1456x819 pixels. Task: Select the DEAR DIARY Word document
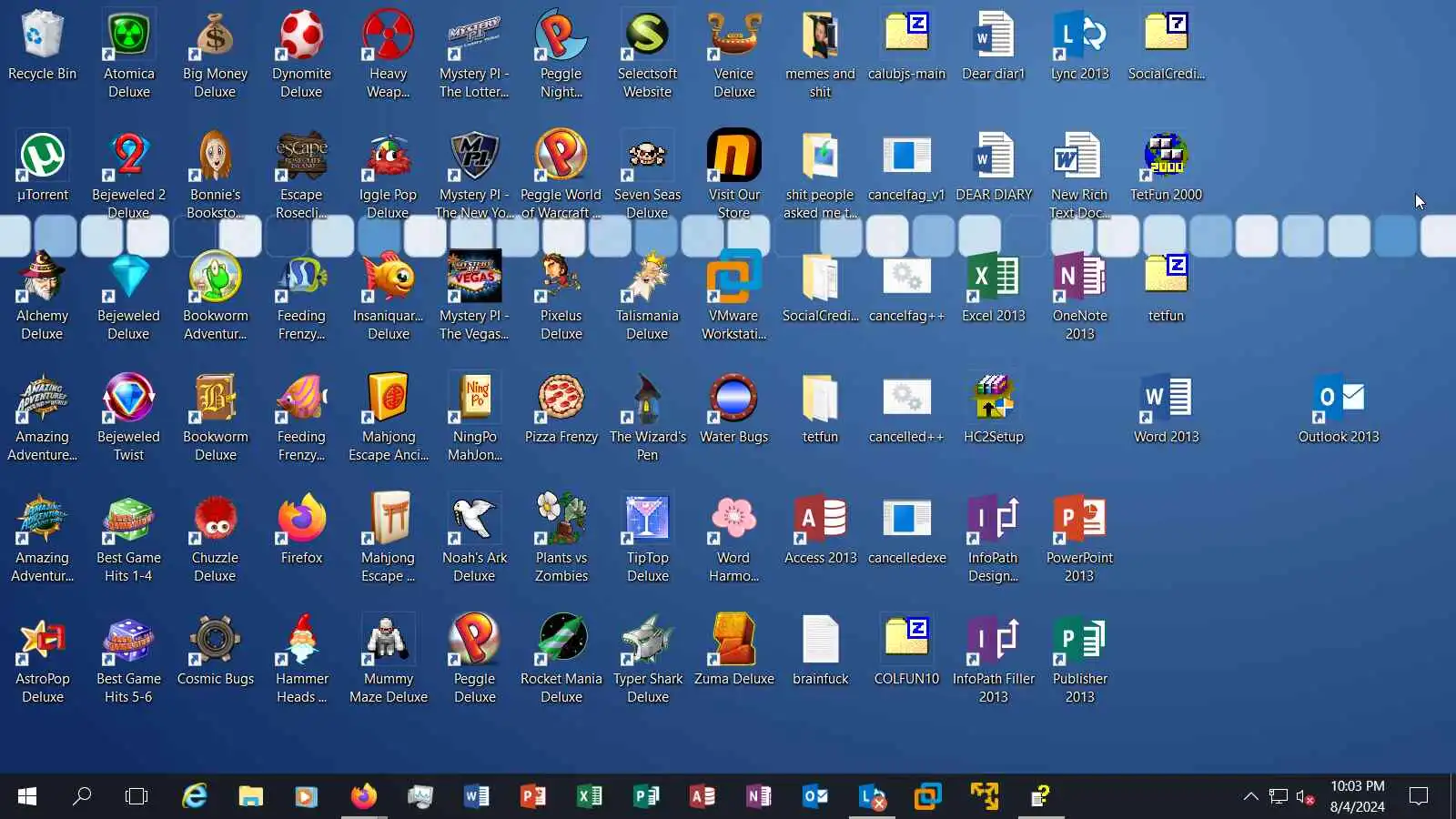click(x=994, y=167)
